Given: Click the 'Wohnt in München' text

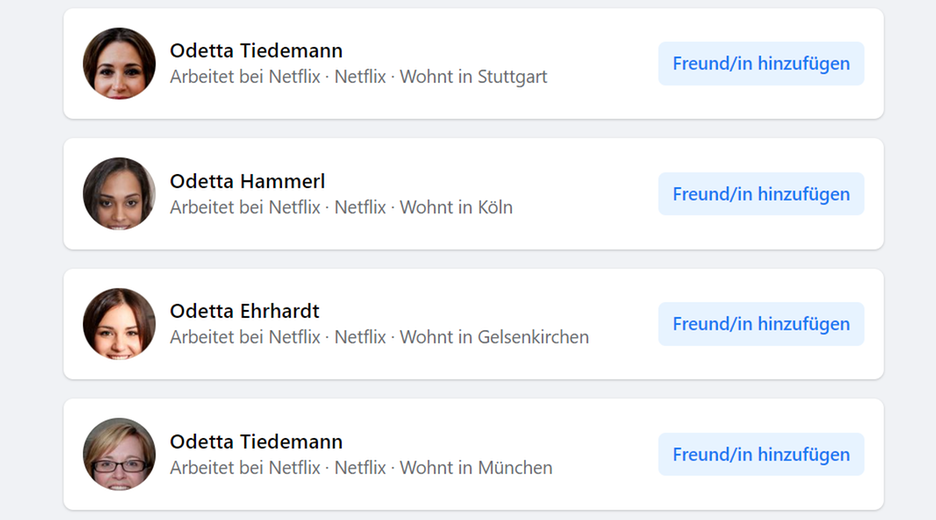Looking at the screenshot, I should pyautogui.click(x=476, y=467).
